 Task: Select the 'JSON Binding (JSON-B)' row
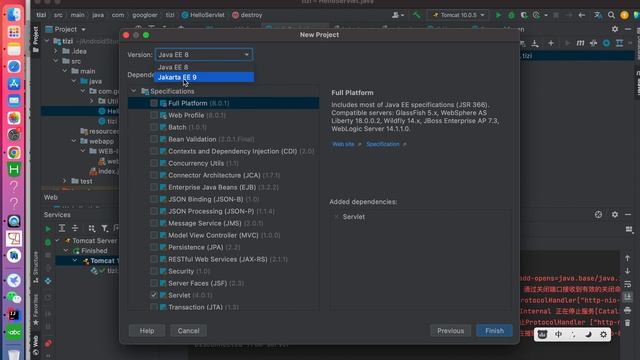point(223,199)
